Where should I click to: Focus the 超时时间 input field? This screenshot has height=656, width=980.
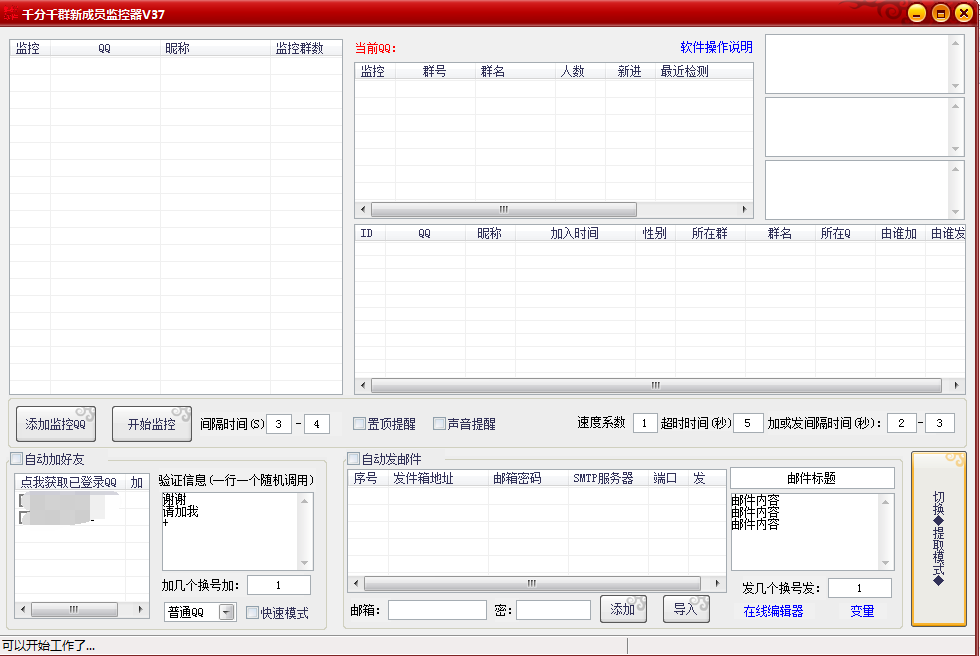point(748,423)
